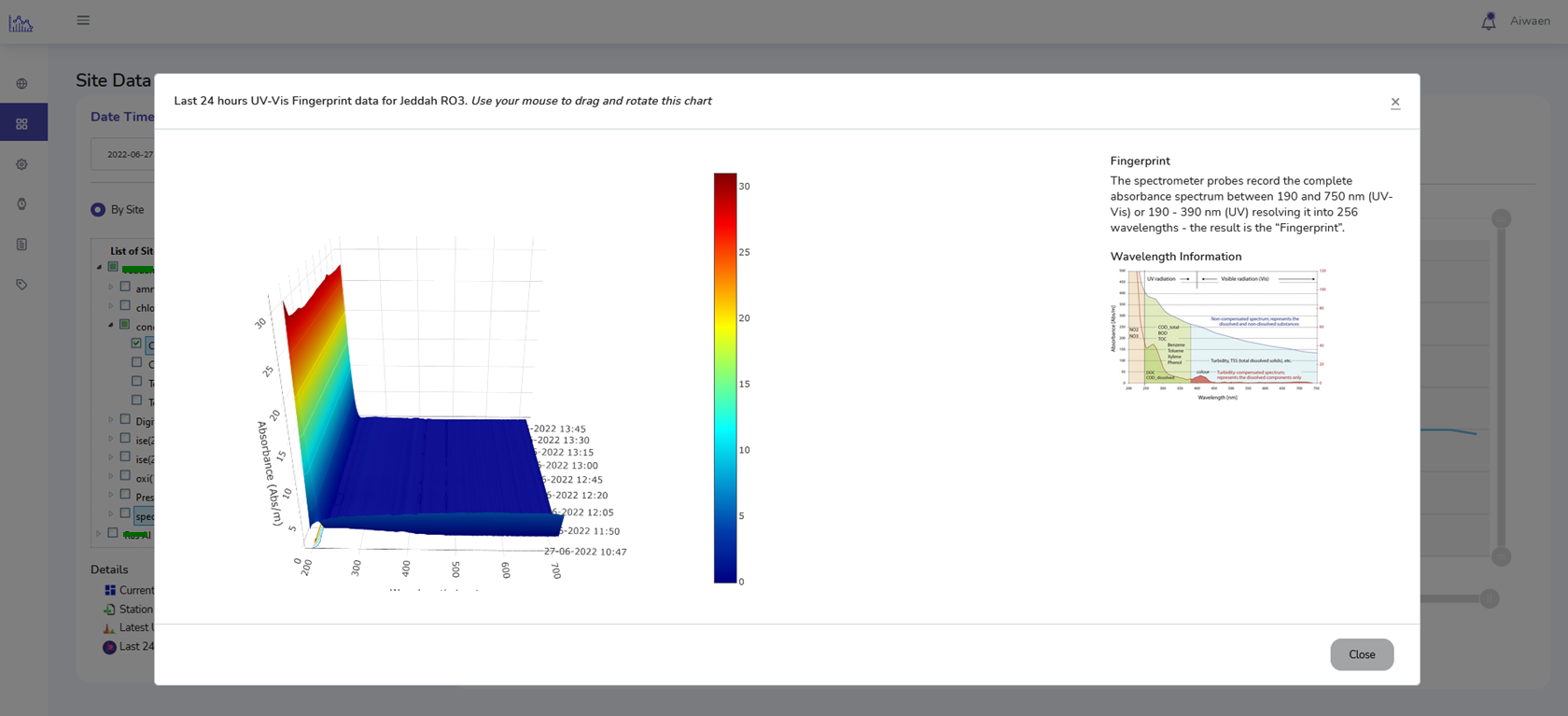Expand the Pres tree node
This screenshot has height=716, width=1568.
pyautogui.click(x=111, y=496)
